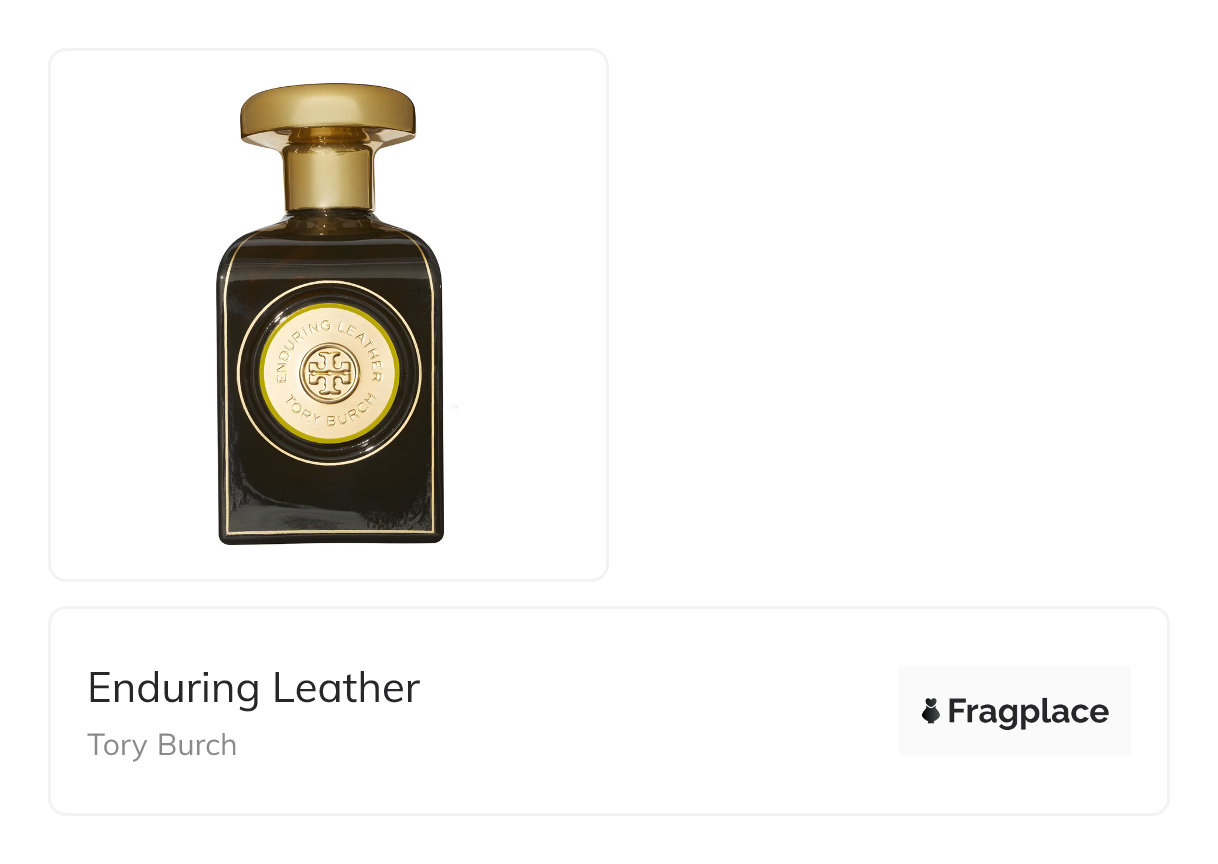This screenshot has width=1218, height=864.
Task: Click the Fragplace perfume bottle icon
Action: [x=931, y=711]
